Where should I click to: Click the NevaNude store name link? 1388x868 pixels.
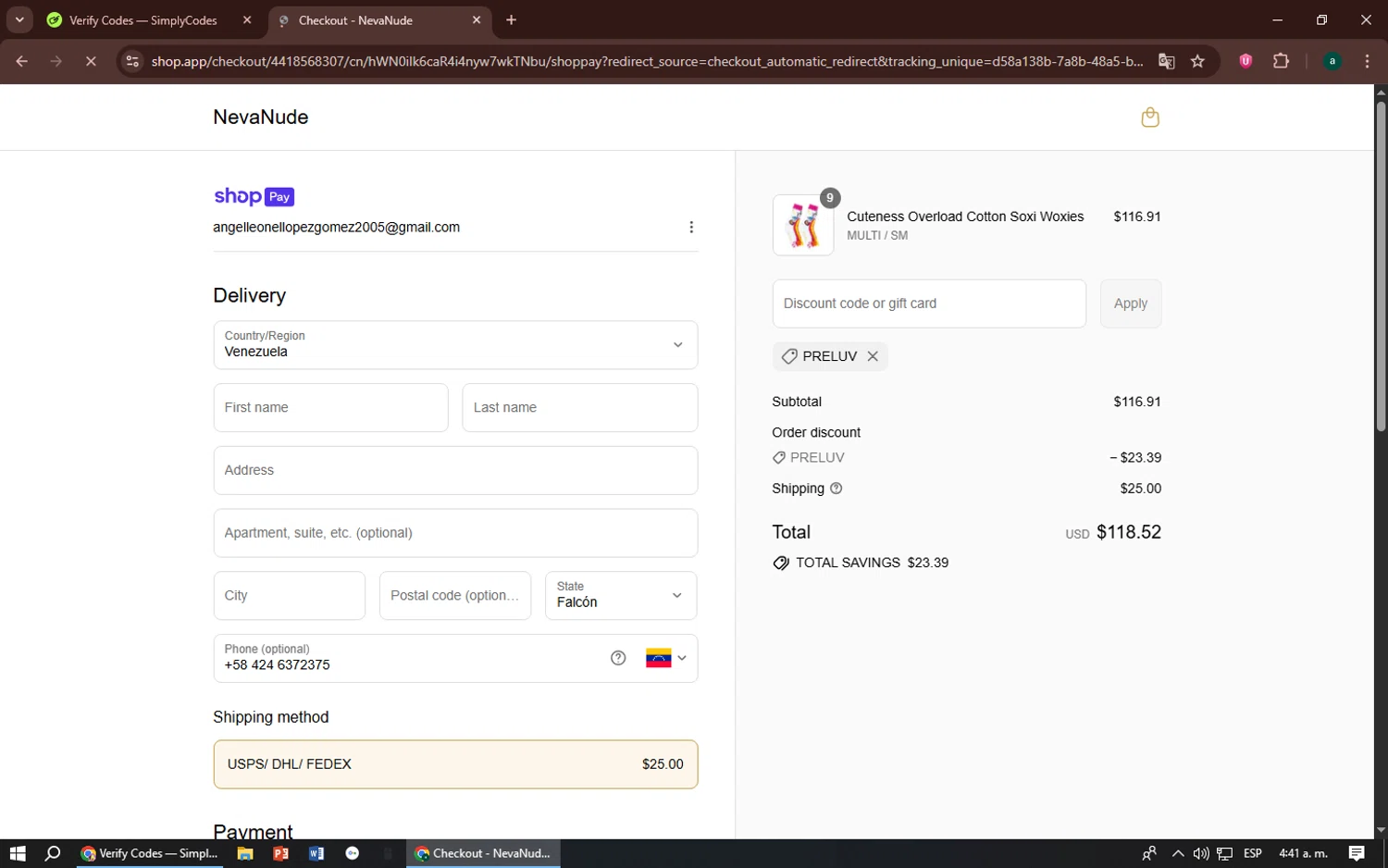(x=261, y=118)
